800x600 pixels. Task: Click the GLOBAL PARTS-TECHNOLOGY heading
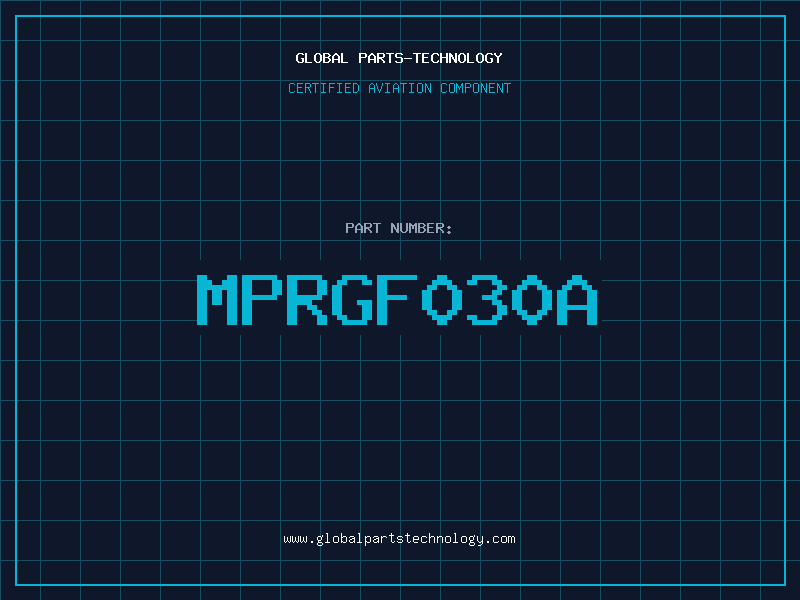(x=399, y=58)
